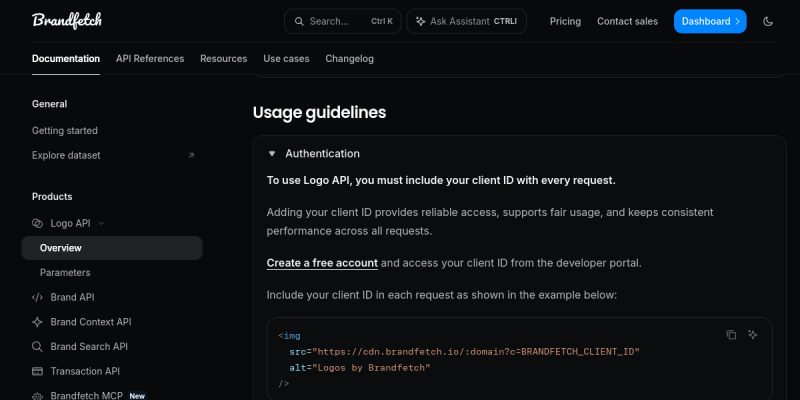Open Contact sales link
Image resolution: width=800 pixels, height=400 pixels.
point(628,21)
